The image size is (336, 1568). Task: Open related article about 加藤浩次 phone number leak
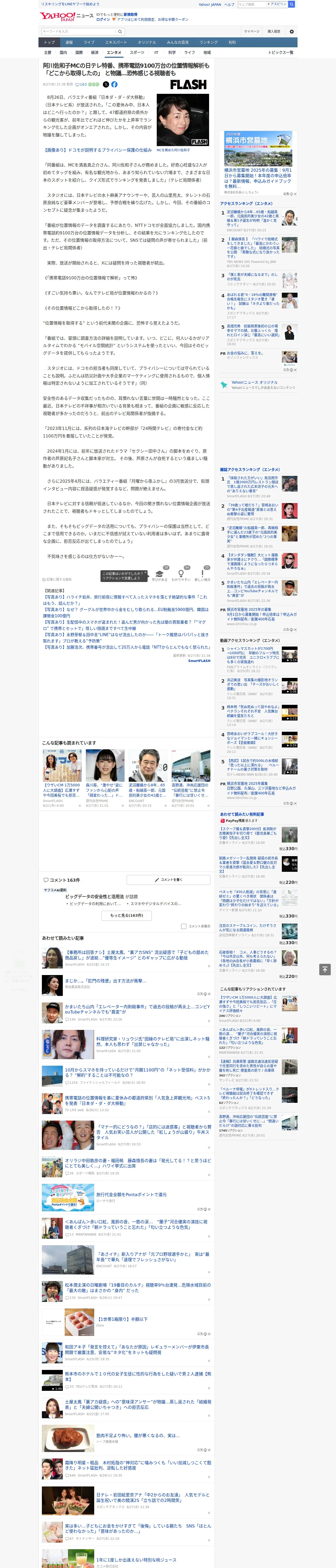tap(127, 647)
